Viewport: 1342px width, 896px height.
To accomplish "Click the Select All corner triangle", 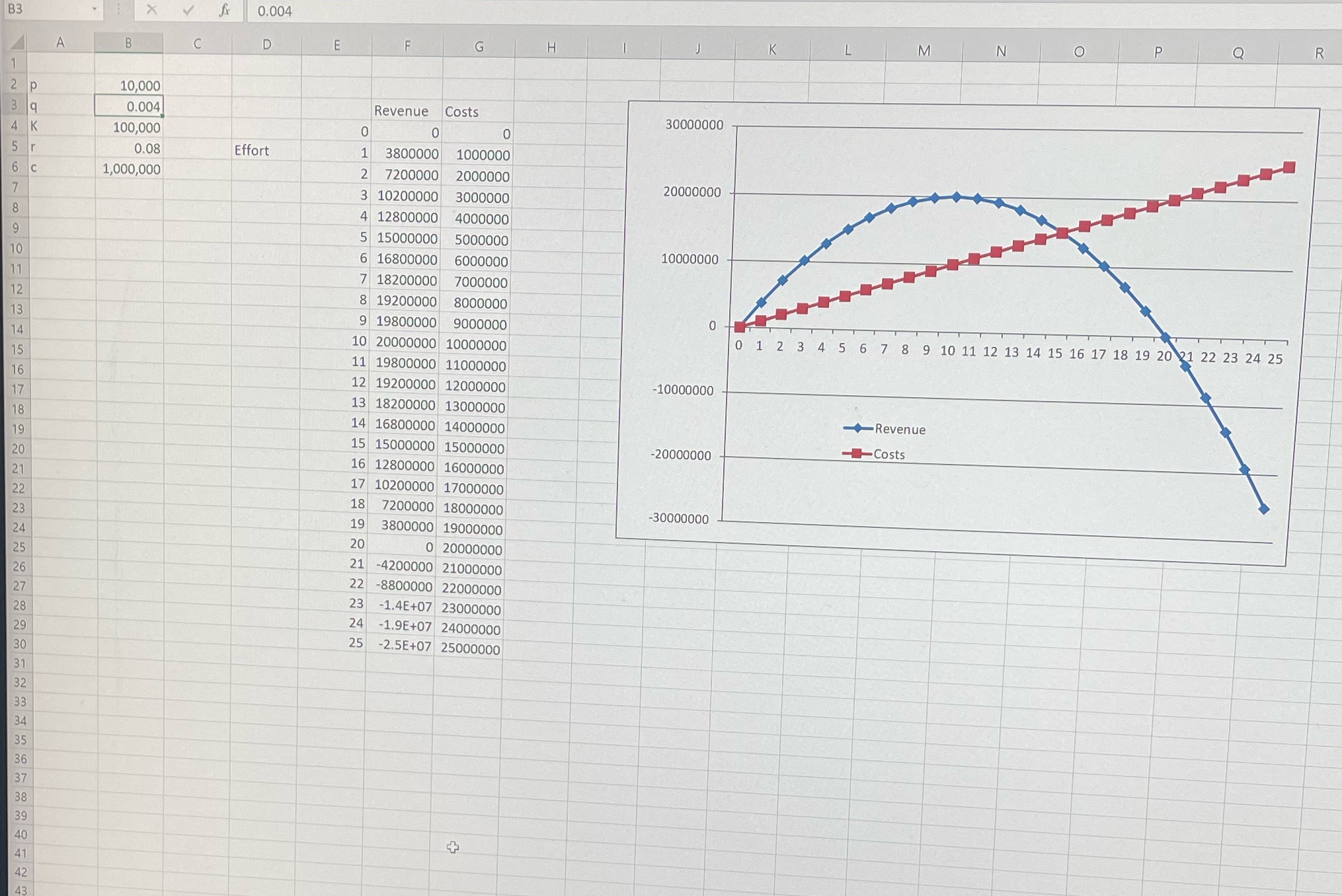I will 18,43.
